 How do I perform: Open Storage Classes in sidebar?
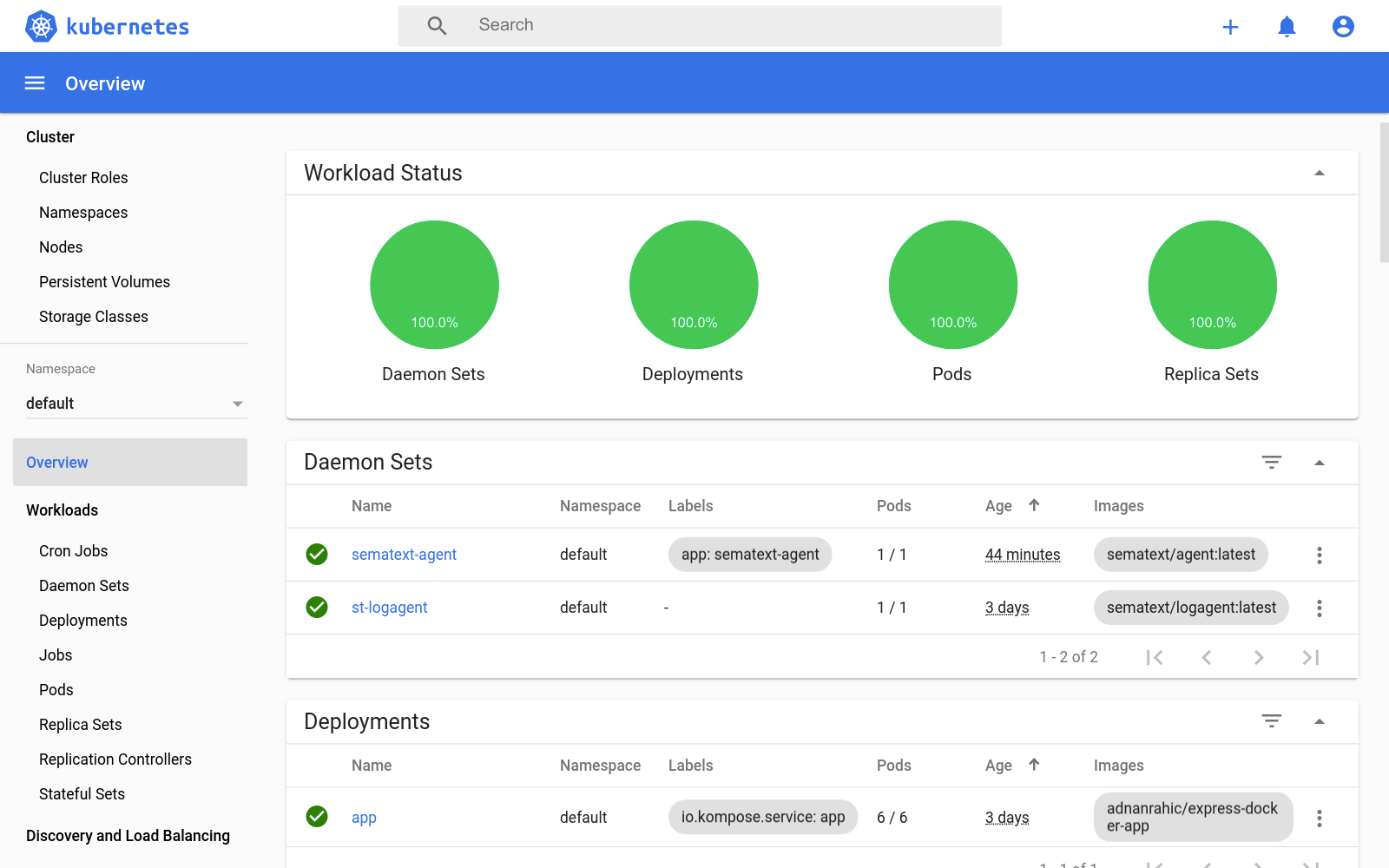point(94,317)
